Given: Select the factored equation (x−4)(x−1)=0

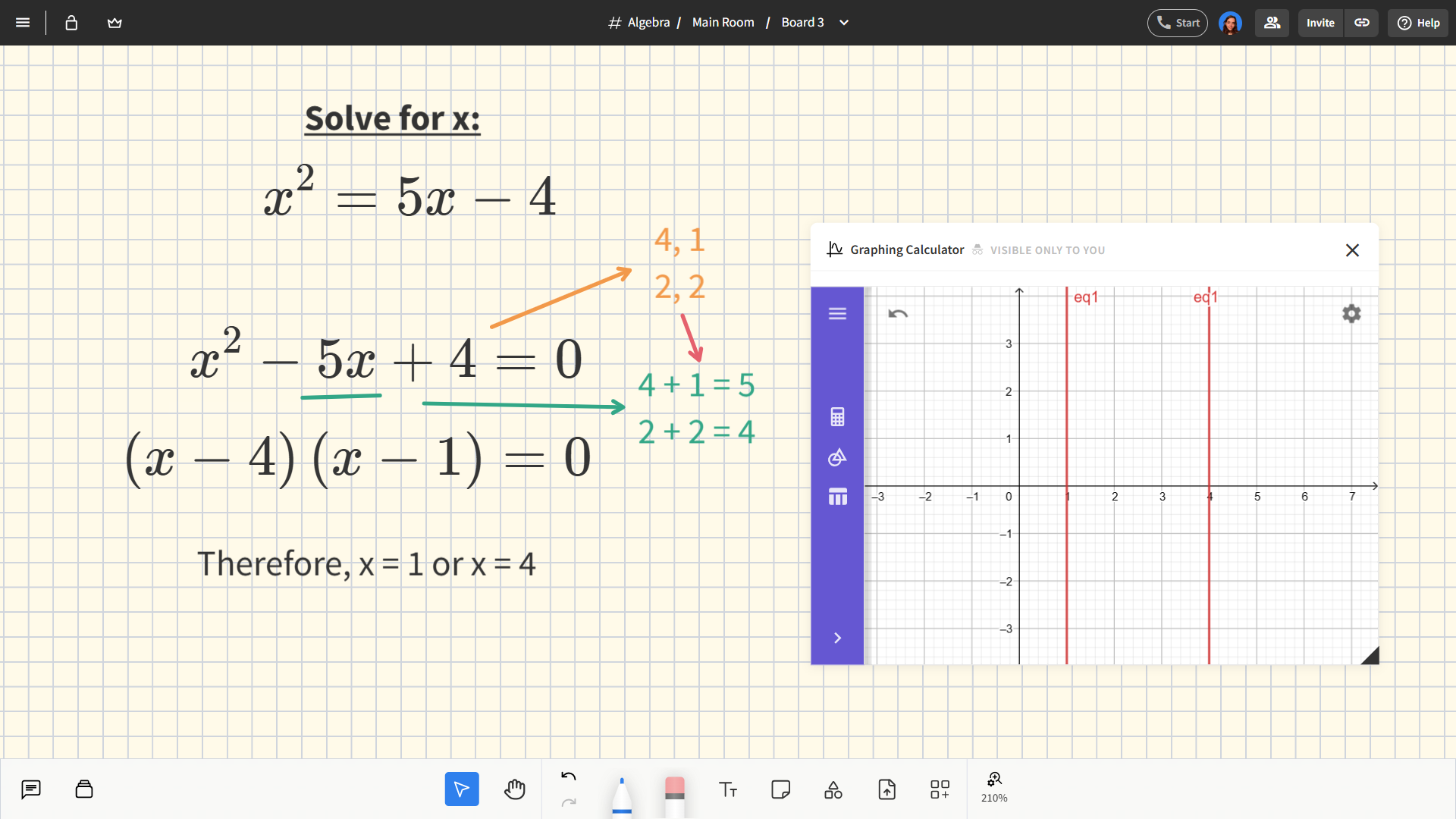Looking at the screenshot, I should [x=358, y=458].
